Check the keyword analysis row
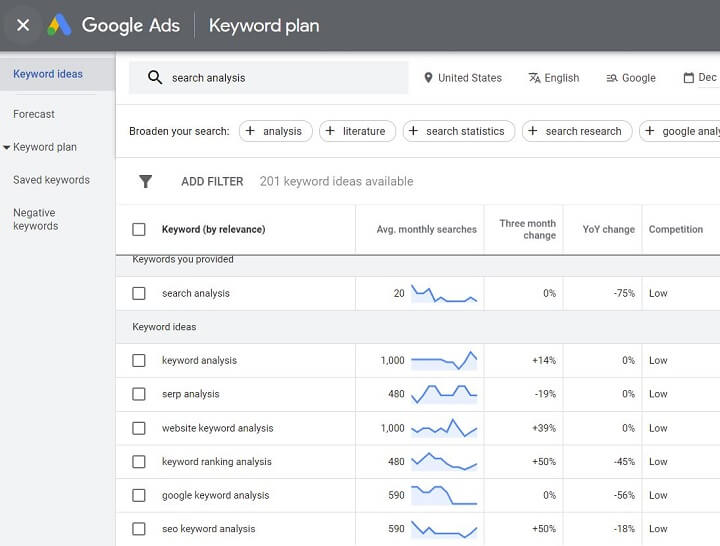 139,360
